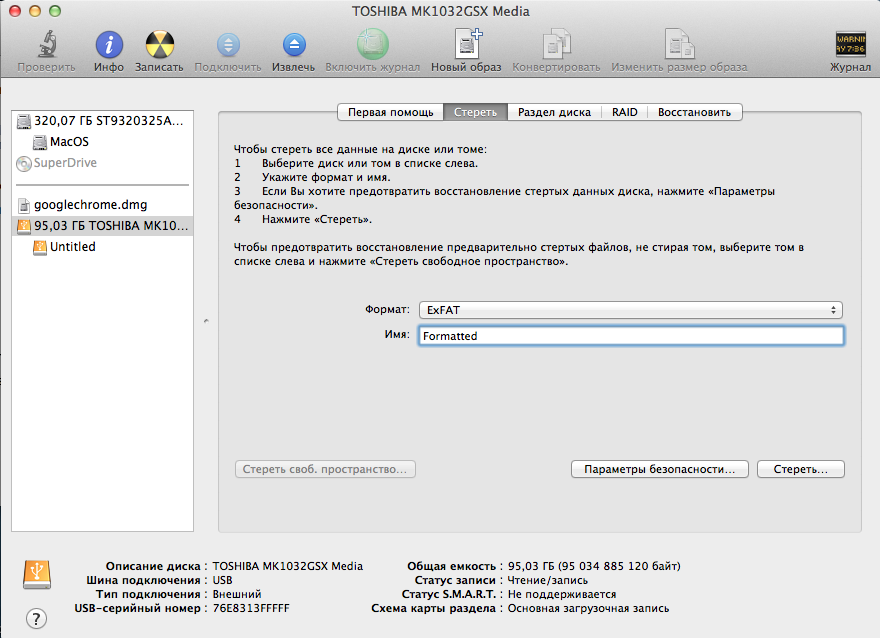Click the Тип подключения value Внешний
The image size is (880, 638).
tap(237, 594)
